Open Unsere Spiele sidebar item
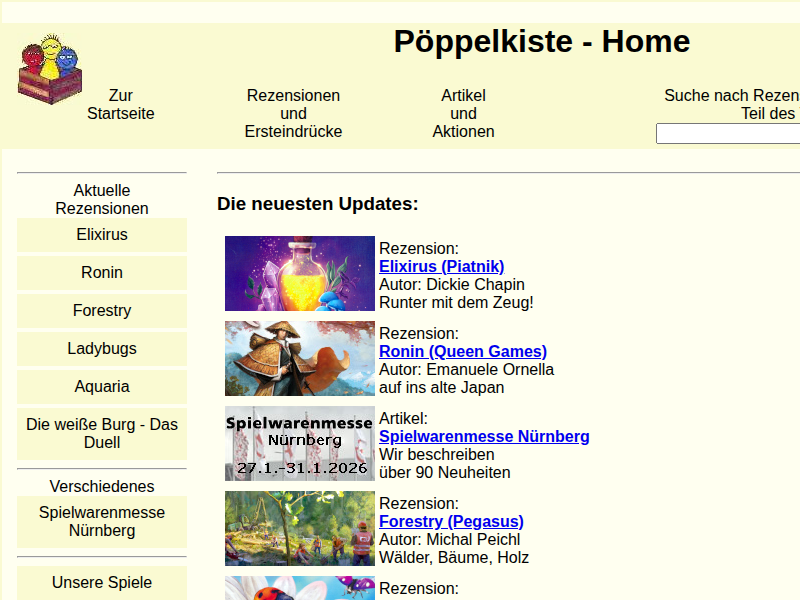 102,583
